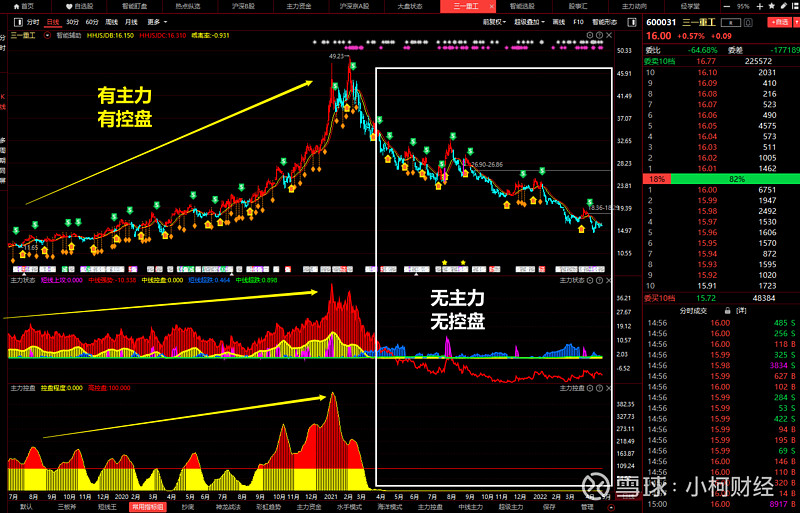Screen dimensions: 800x513
Task: Toggle the left panel layout icon
Action: point(18,22)
